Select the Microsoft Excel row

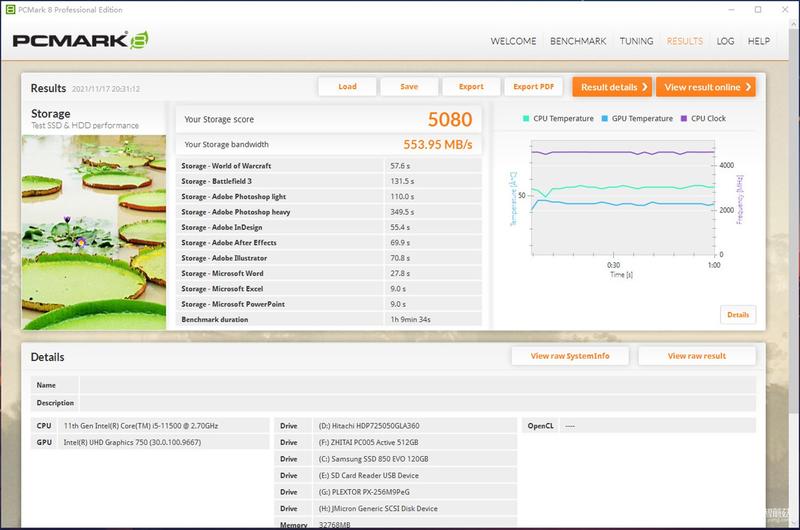[x=329, y=288]
